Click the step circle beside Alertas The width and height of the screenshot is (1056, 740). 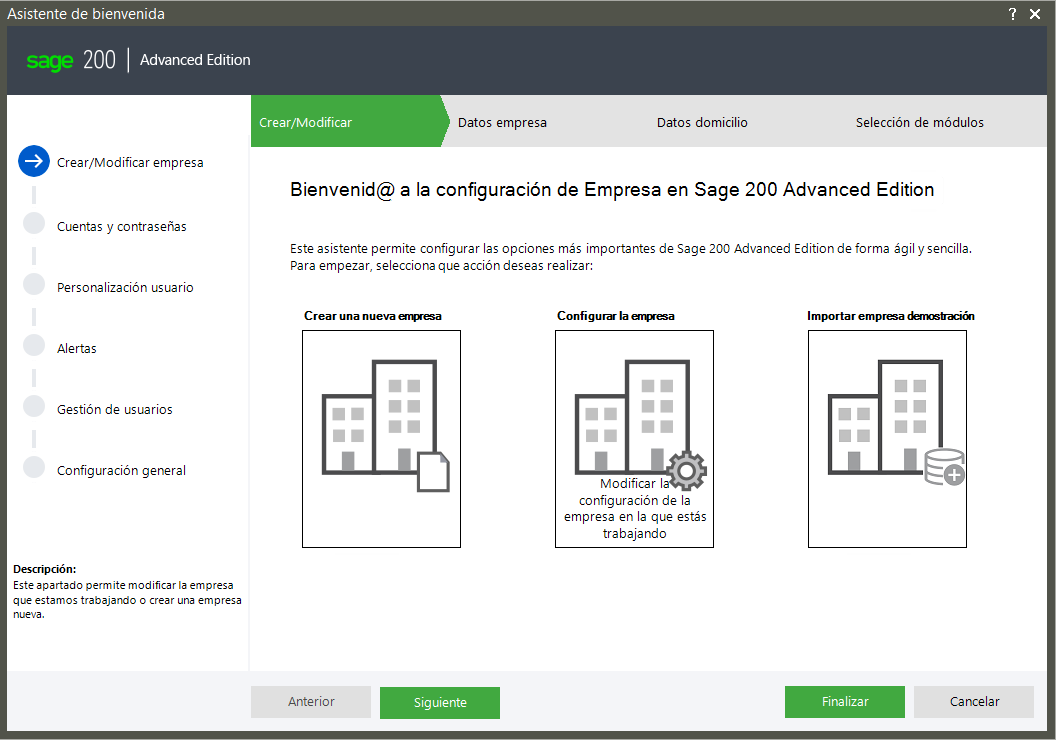coord(34,345)
